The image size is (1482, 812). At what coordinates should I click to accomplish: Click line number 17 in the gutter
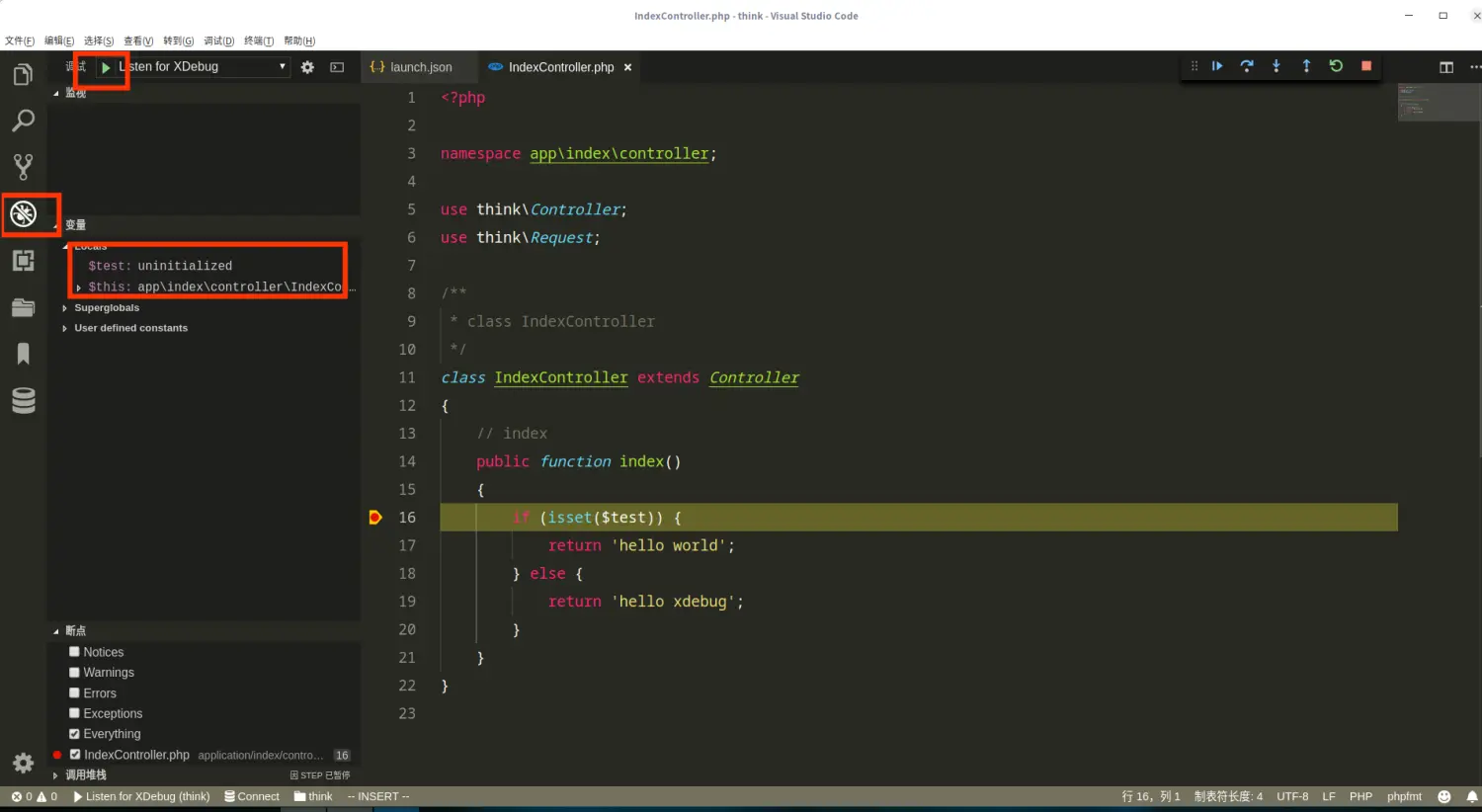407,545
